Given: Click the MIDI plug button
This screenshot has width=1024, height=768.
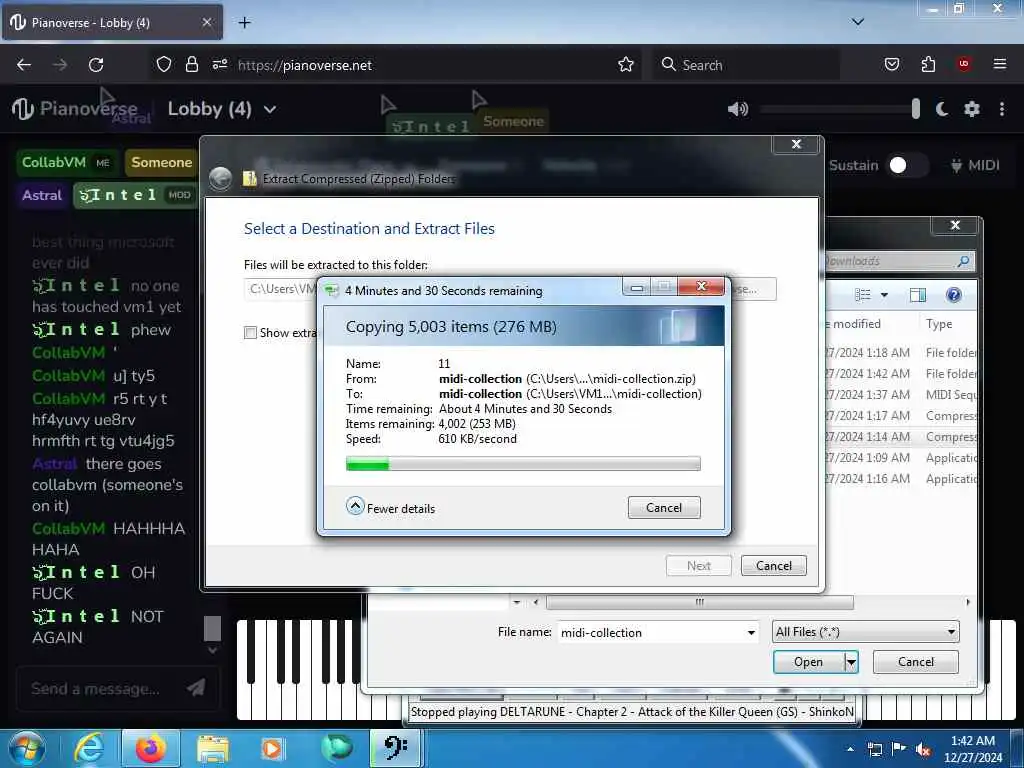Looking at the screenshot, I should tap(975, 165).
